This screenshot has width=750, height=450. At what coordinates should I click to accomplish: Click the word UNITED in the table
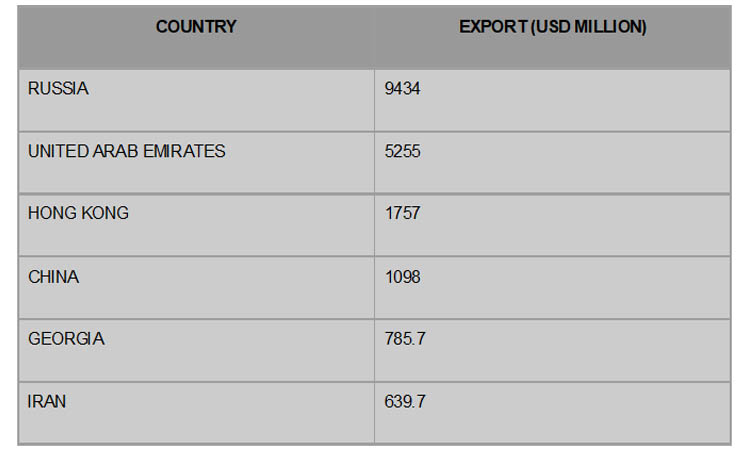57,151
